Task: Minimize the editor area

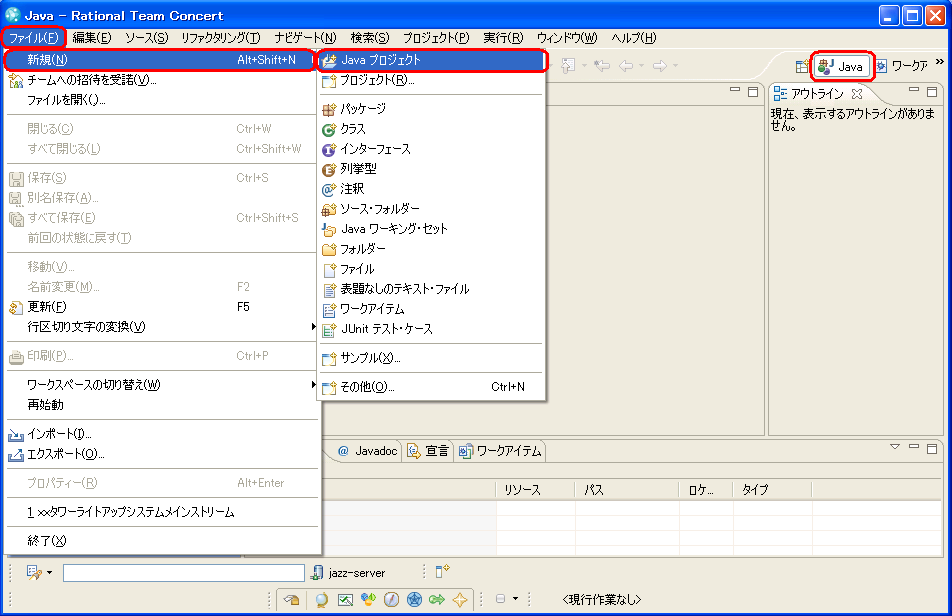Action: coord(735,90)
